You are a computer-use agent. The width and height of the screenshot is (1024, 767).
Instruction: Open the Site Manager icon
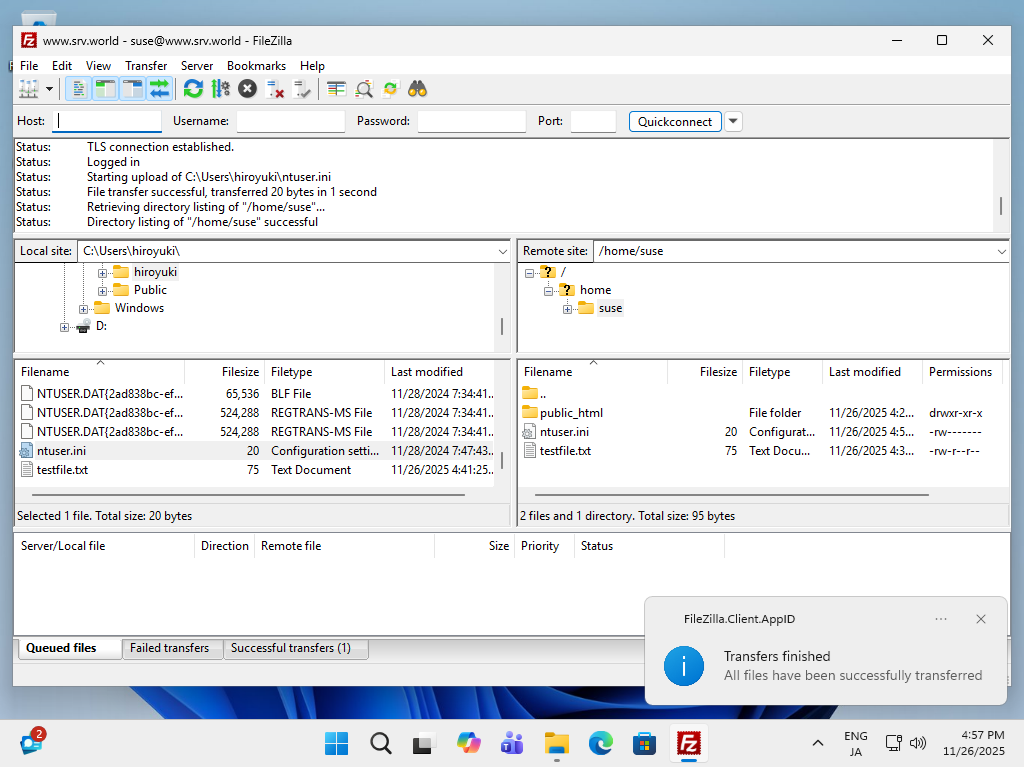point(29,89)
